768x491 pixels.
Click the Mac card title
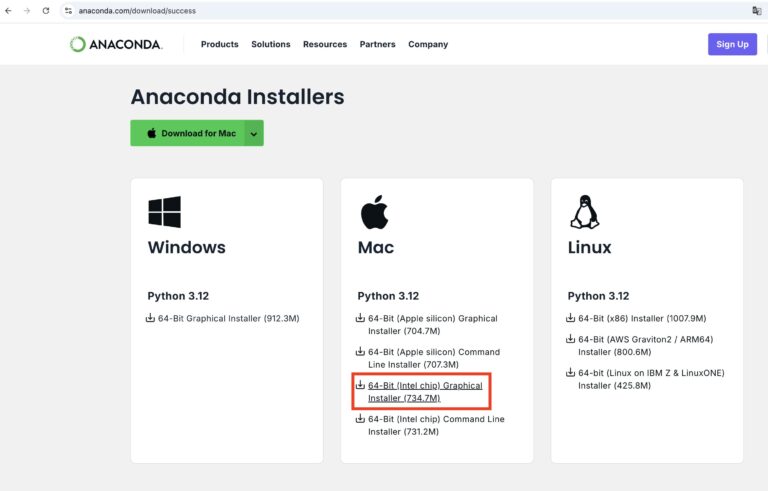376,247
